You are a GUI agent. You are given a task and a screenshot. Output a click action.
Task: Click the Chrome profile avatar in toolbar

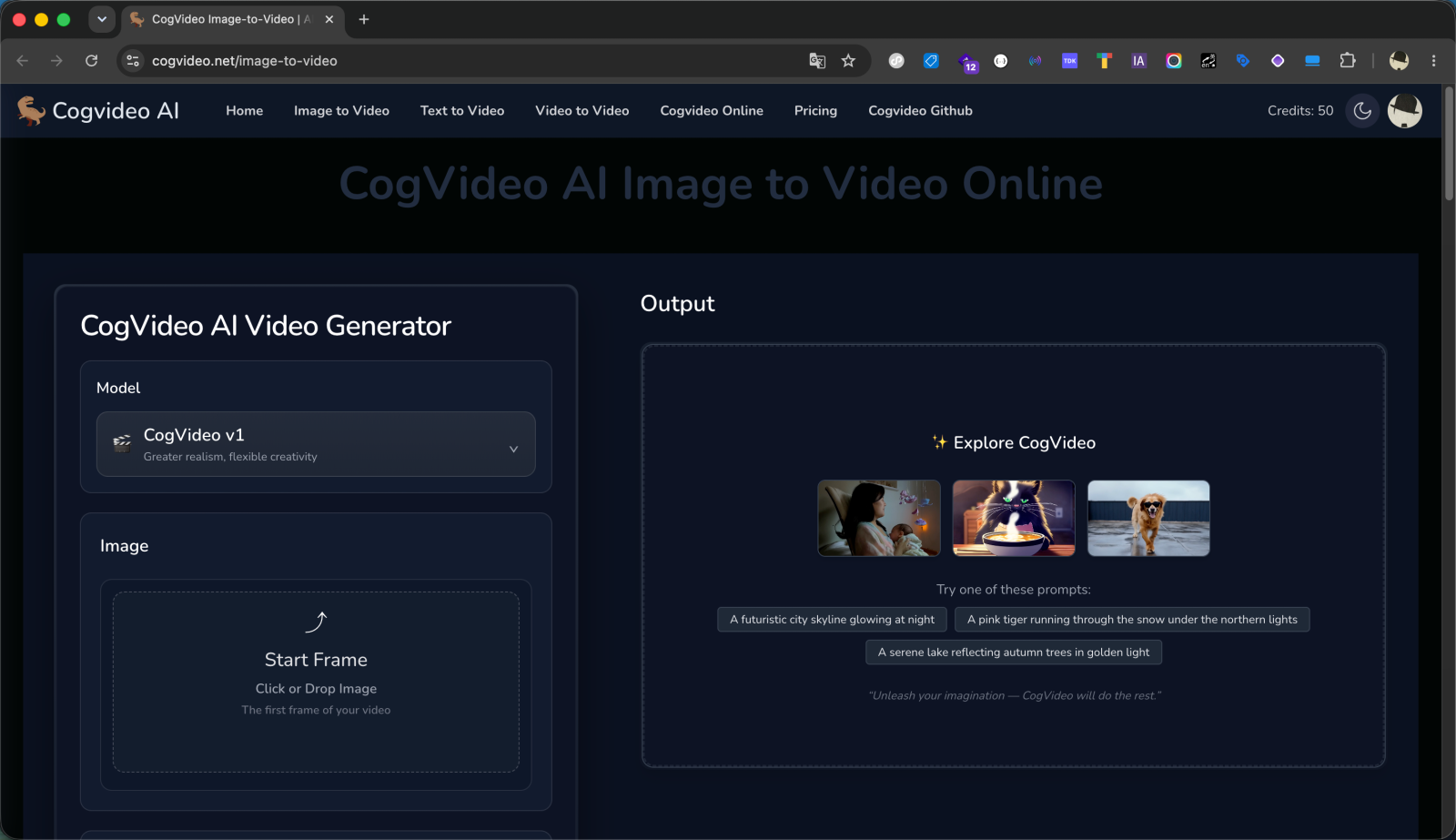coord(1399,61)
